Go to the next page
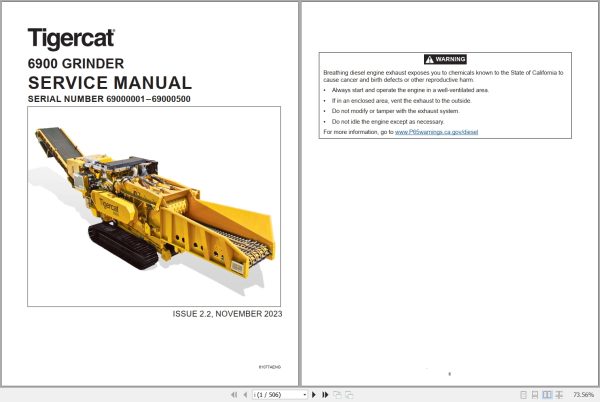Screen dimensions: 600x402 point(314,394)
